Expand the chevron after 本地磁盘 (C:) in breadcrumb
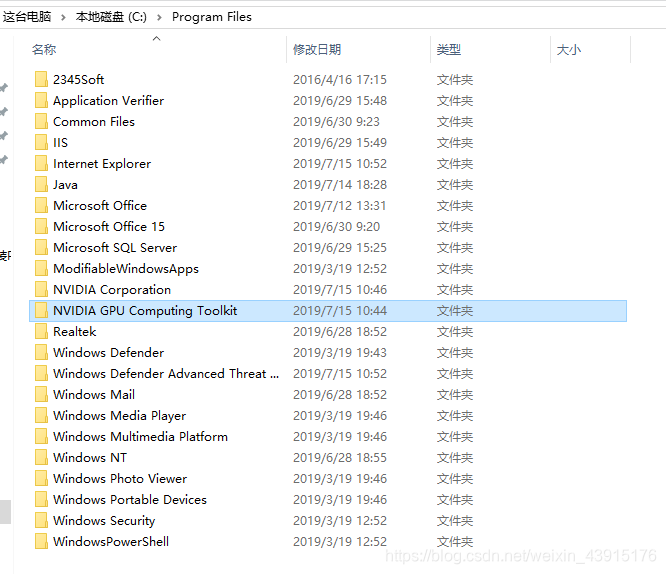Viewport: 666px width, 574px height. click(x=159, y=17)
